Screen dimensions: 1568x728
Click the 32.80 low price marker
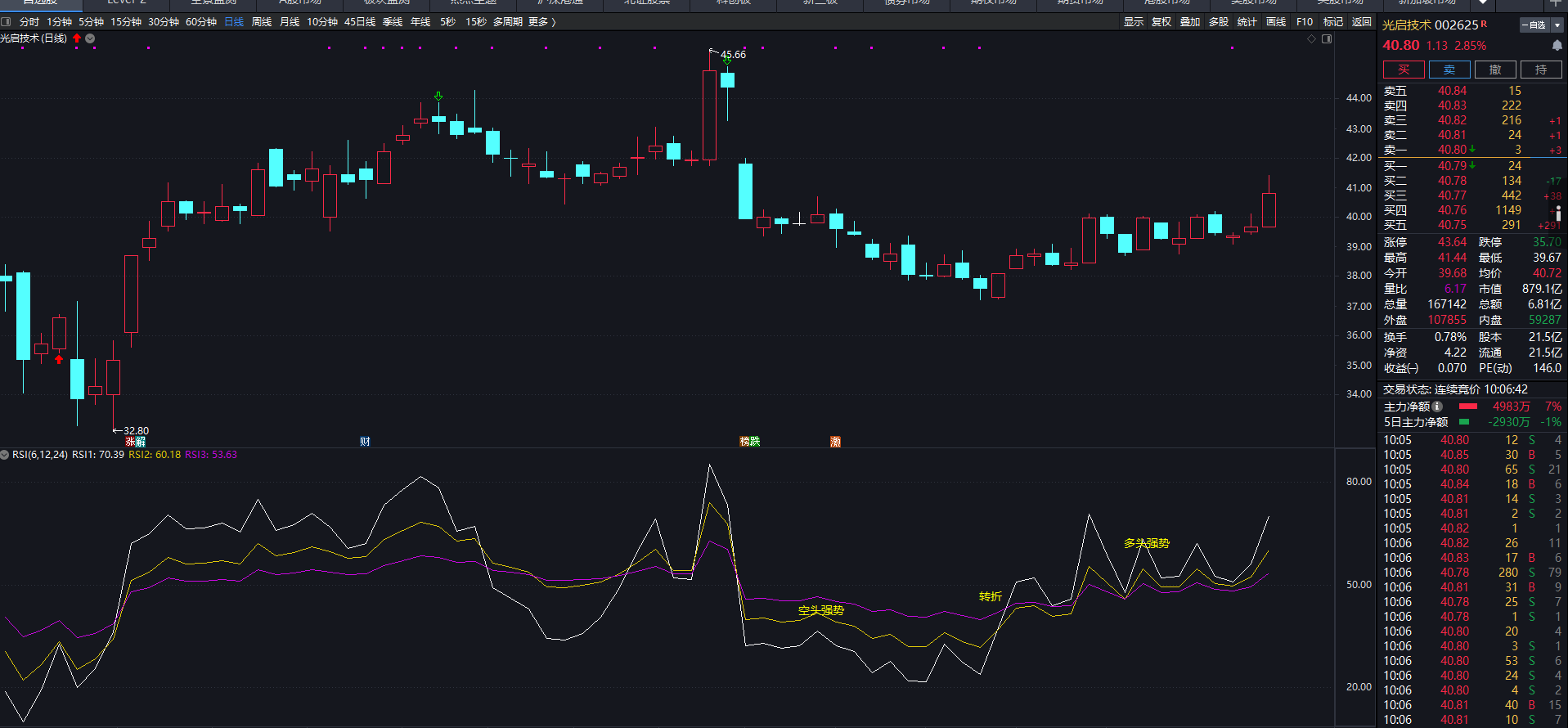(x=136, y=430)
